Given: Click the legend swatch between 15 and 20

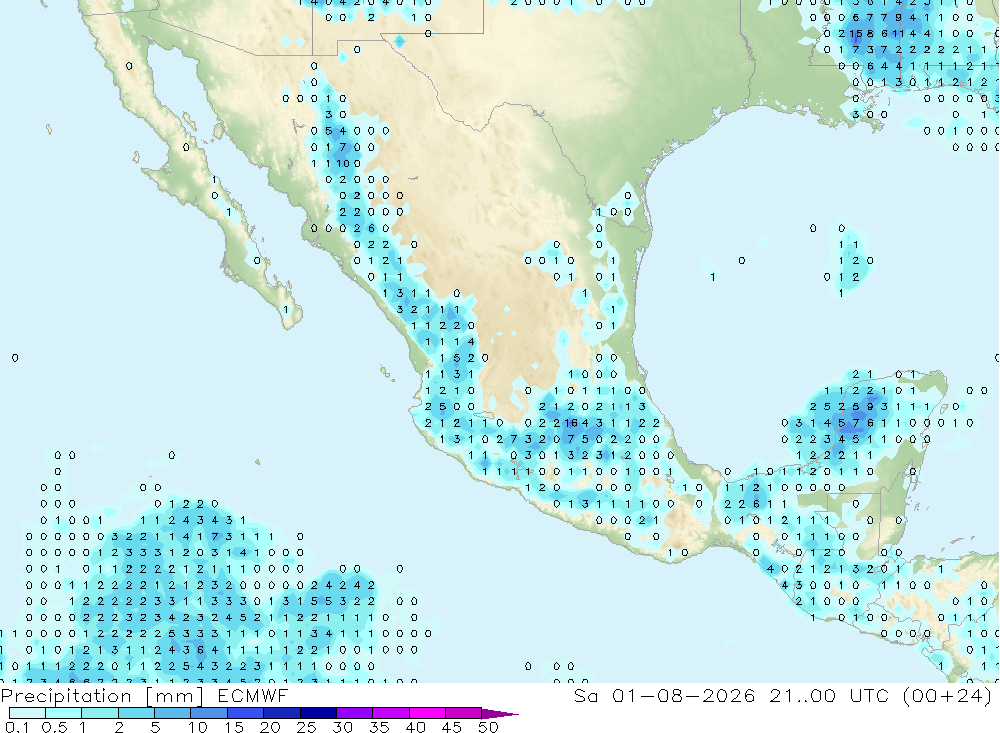Looking at the screenshot, I should [x=246, y=713].
